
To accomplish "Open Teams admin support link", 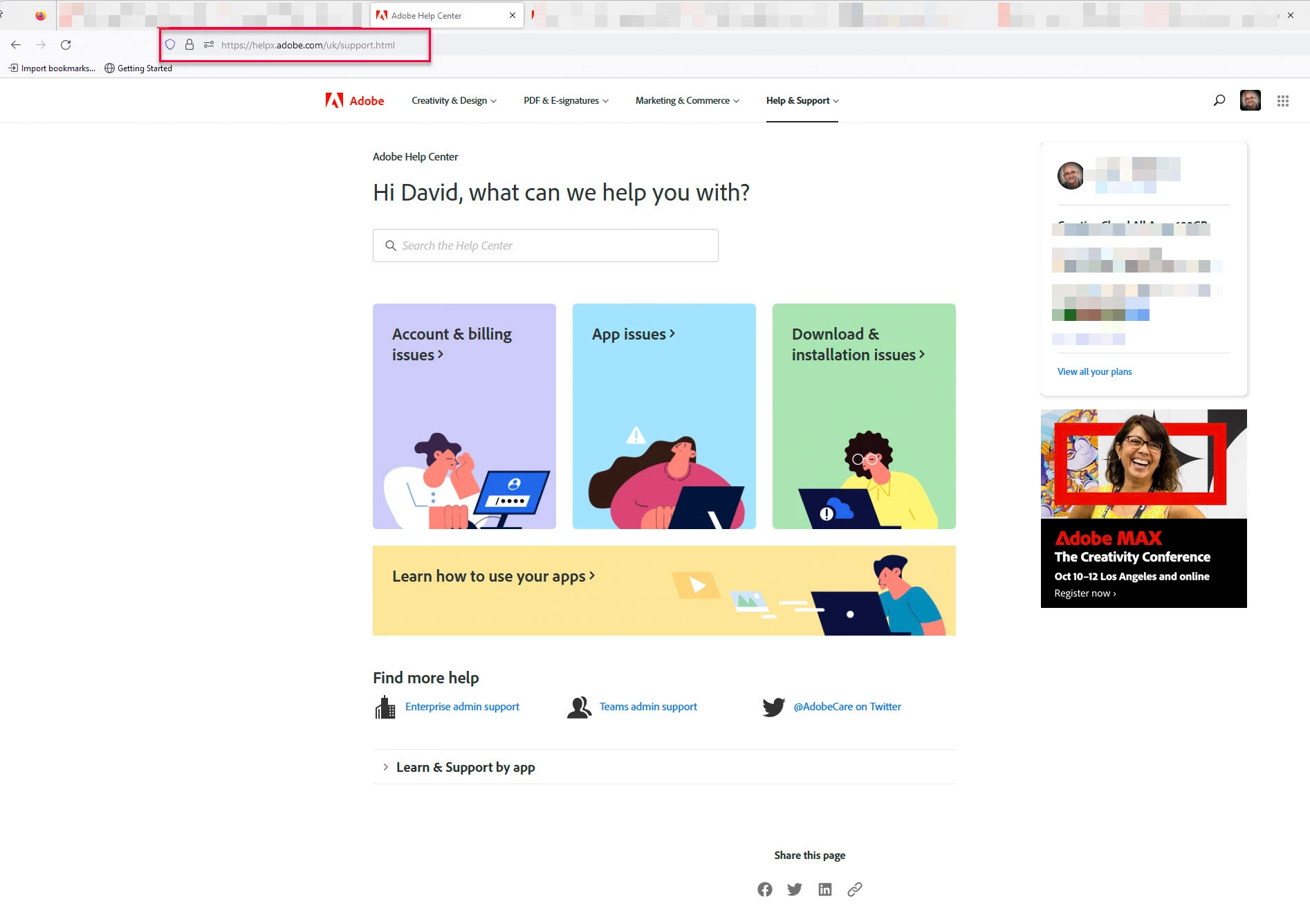I will (x=648, y=707).
